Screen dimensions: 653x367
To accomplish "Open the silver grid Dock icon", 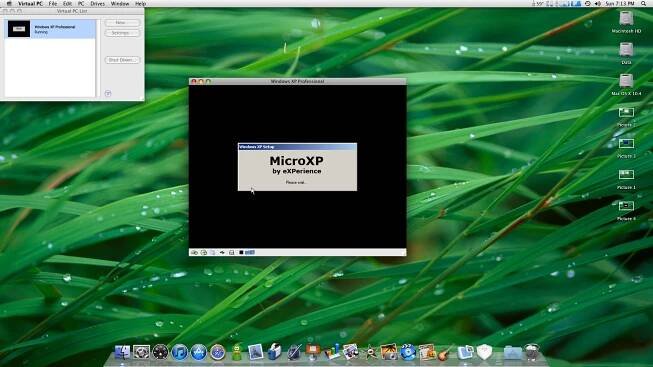I will tap(141, 352).
